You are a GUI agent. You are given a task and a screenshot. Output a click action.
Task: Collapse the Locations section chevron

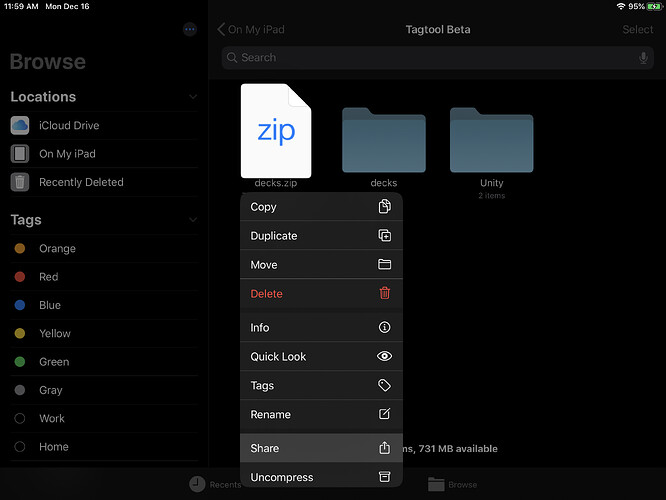click(193, 97)
